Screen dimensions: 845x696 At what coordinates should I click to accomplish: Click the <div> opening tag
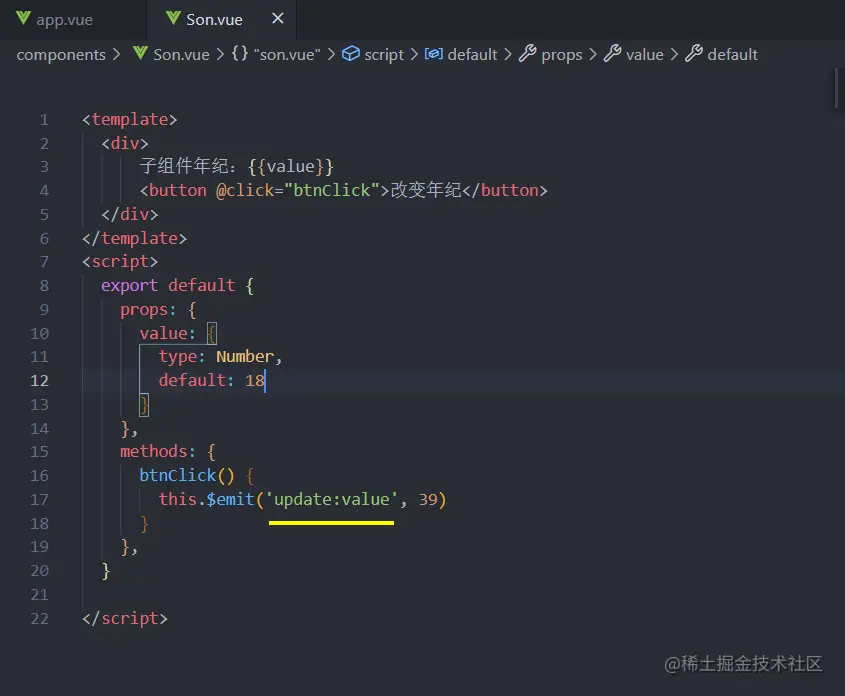tap(124, 144)
